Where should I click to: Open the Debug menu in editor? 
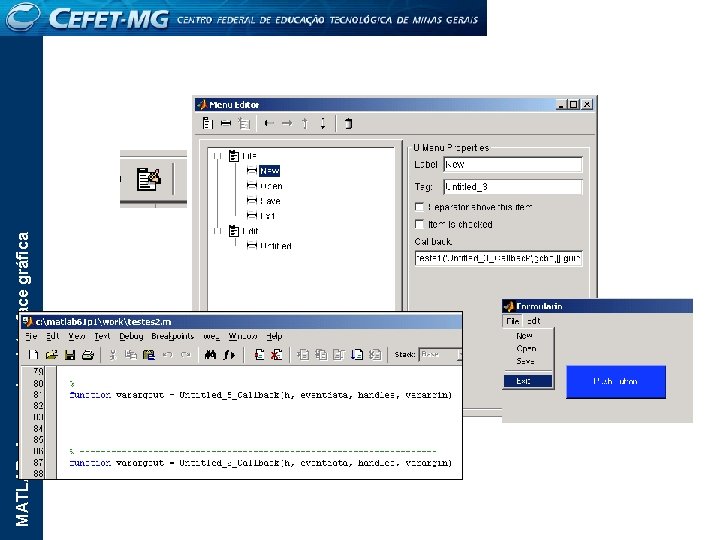click(x=131, y=336)
